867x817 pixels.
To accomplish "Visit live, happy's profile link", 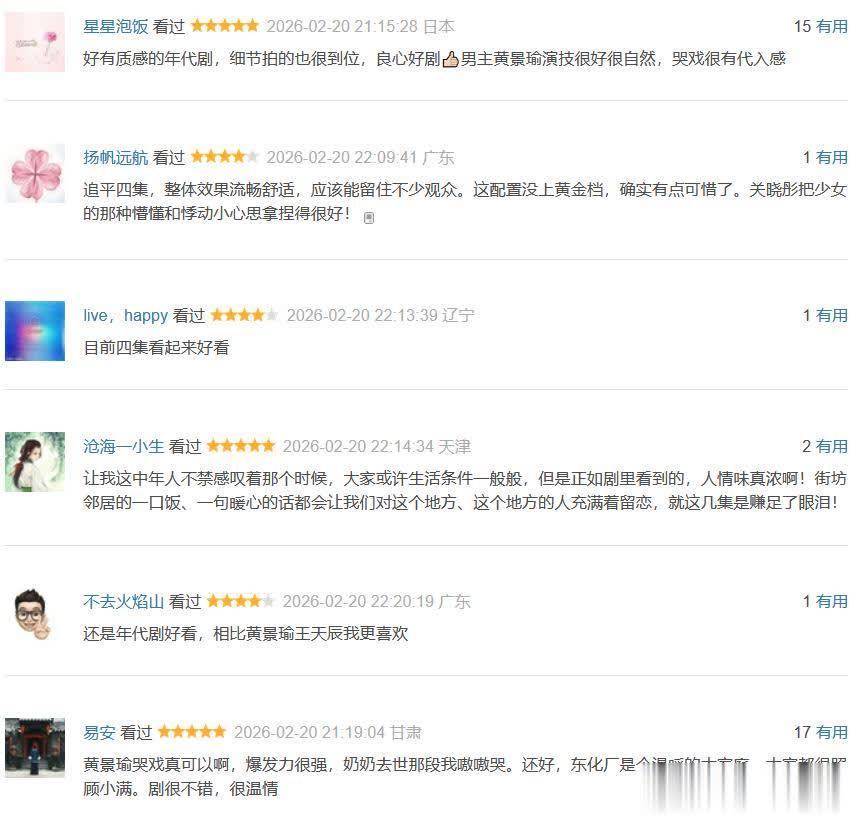I will (x=126, y=316).
